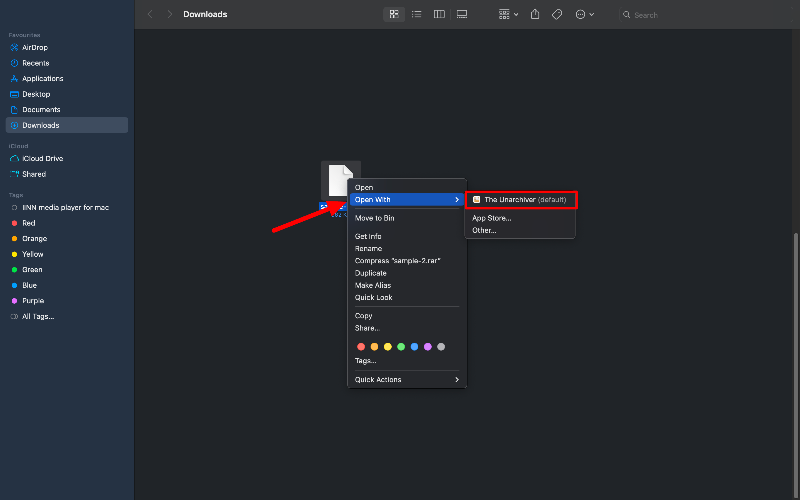The width and height of the screenshot is (800, 500).
Task: Choose The Unarchiver (default) in submenu
Action: point(521,199)
